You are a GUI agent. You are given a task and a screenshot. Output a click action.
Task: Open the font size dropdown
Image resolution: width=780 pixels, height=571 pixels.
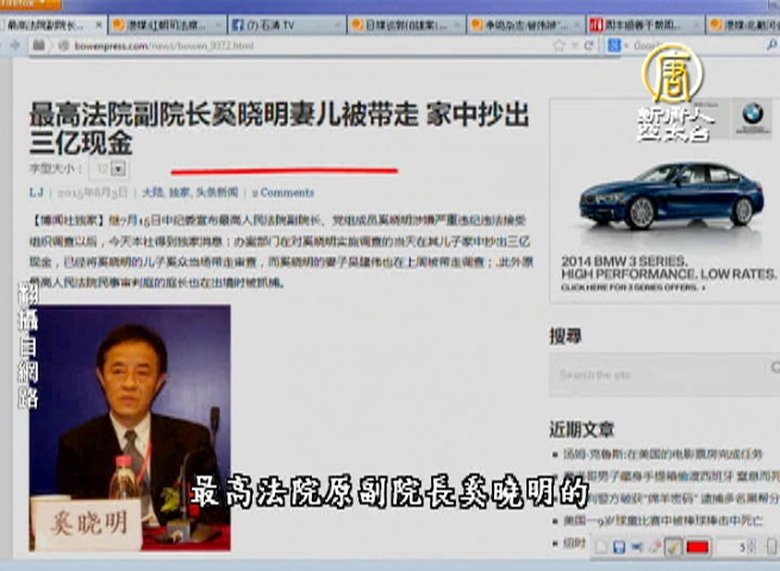click(x=119, y=169)
